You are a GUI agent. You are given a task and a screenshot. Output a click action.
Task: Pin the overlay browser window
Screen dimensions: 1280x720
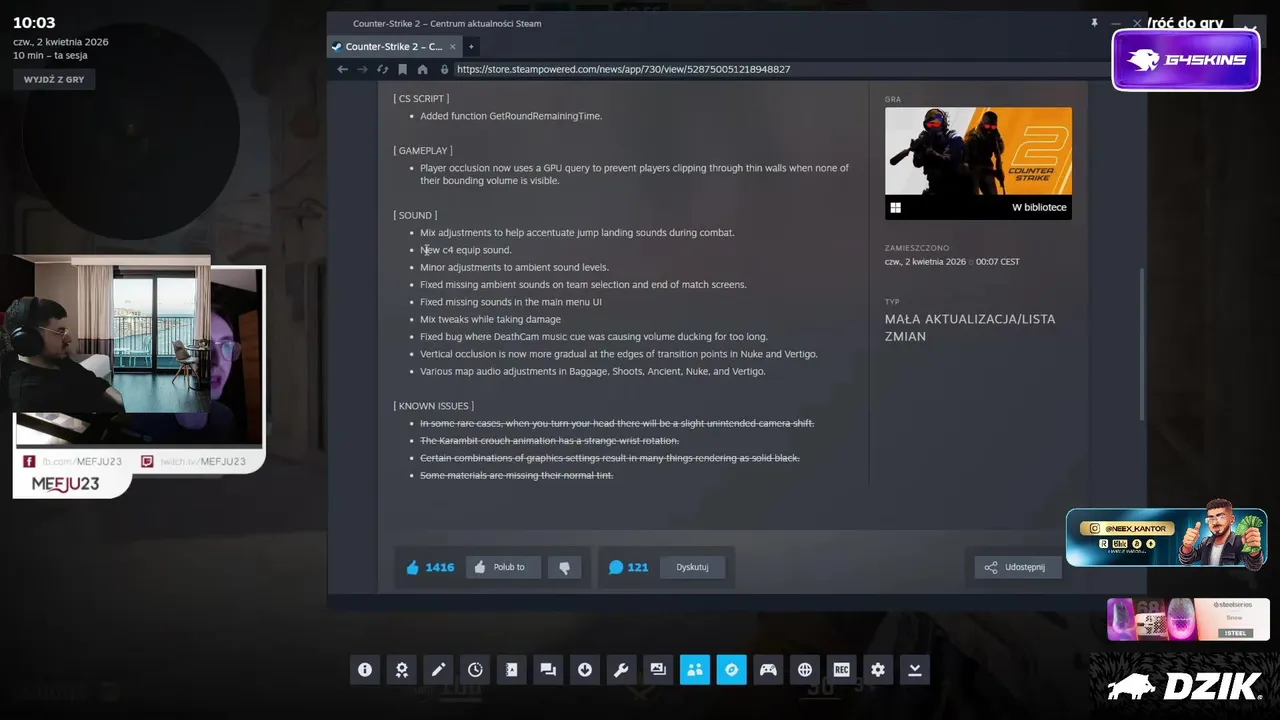pyautogui.click(x=1094, y=22)
